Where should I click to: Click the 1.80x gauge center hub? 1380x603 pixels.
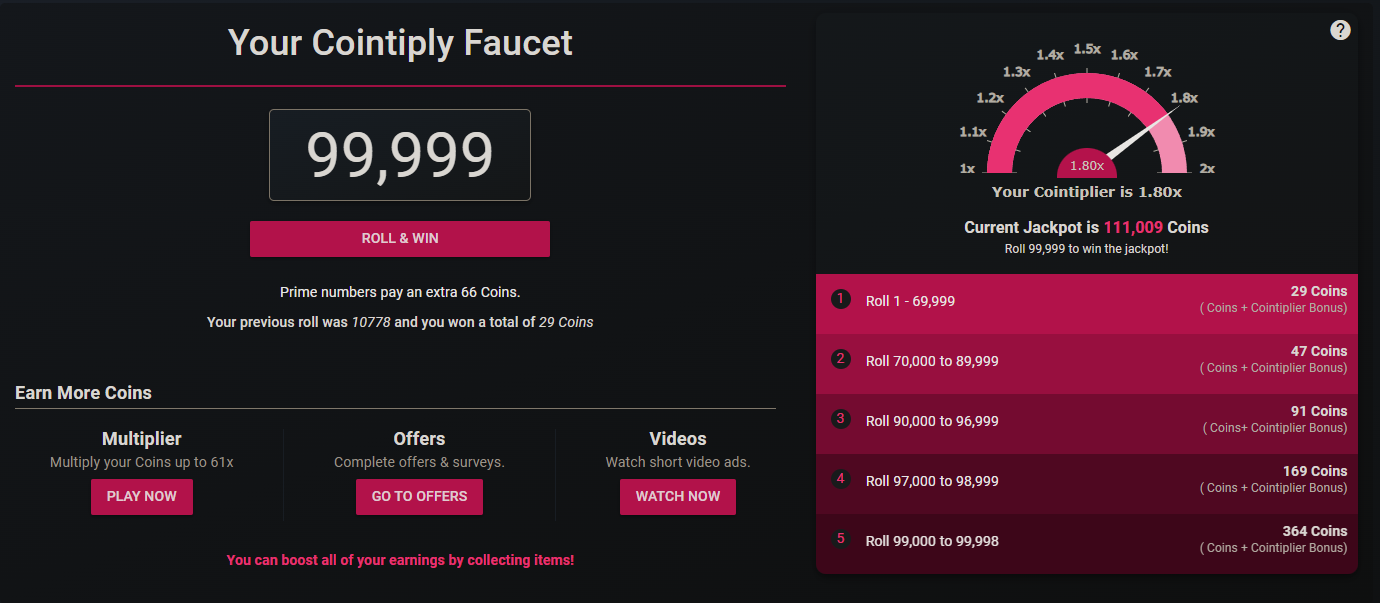coord(1087,165)
